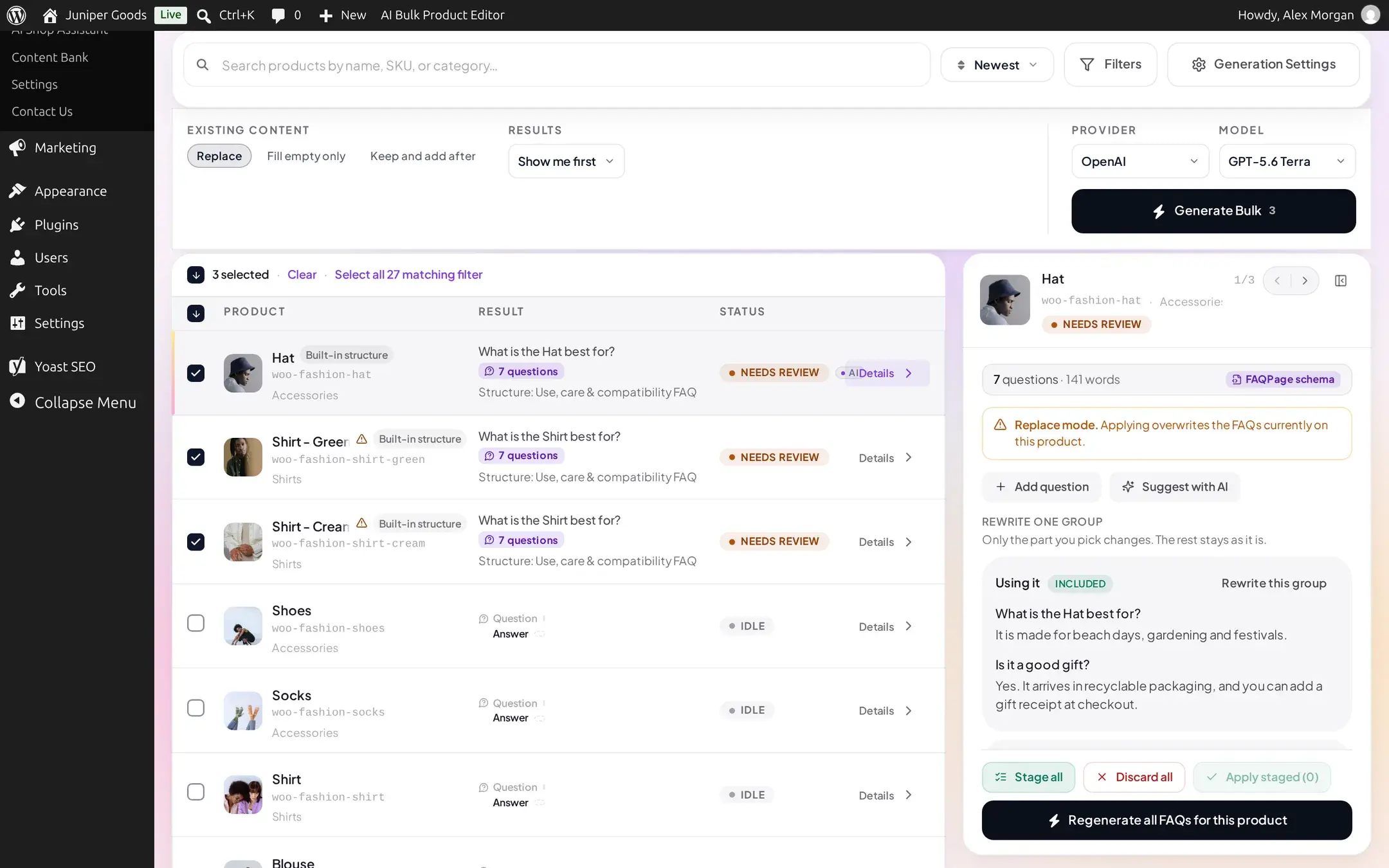Click the WordPress logo icon
Image resolution: width=1389 pixels, height=868 pixels.
[16, 15]
